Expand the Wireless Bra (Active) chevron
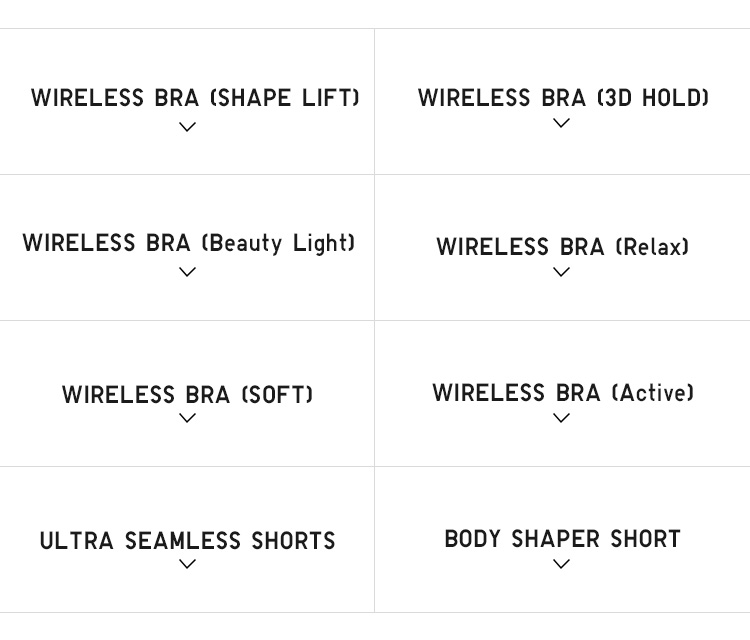The image size is (750, 640). (561, 418)
